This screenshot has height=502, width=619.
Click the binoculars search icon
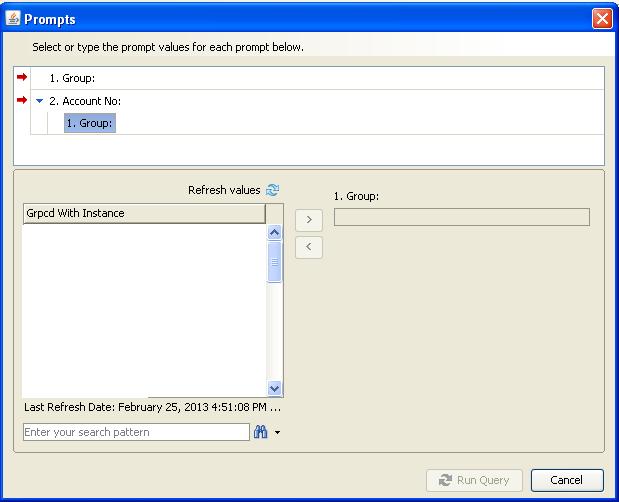260,432
